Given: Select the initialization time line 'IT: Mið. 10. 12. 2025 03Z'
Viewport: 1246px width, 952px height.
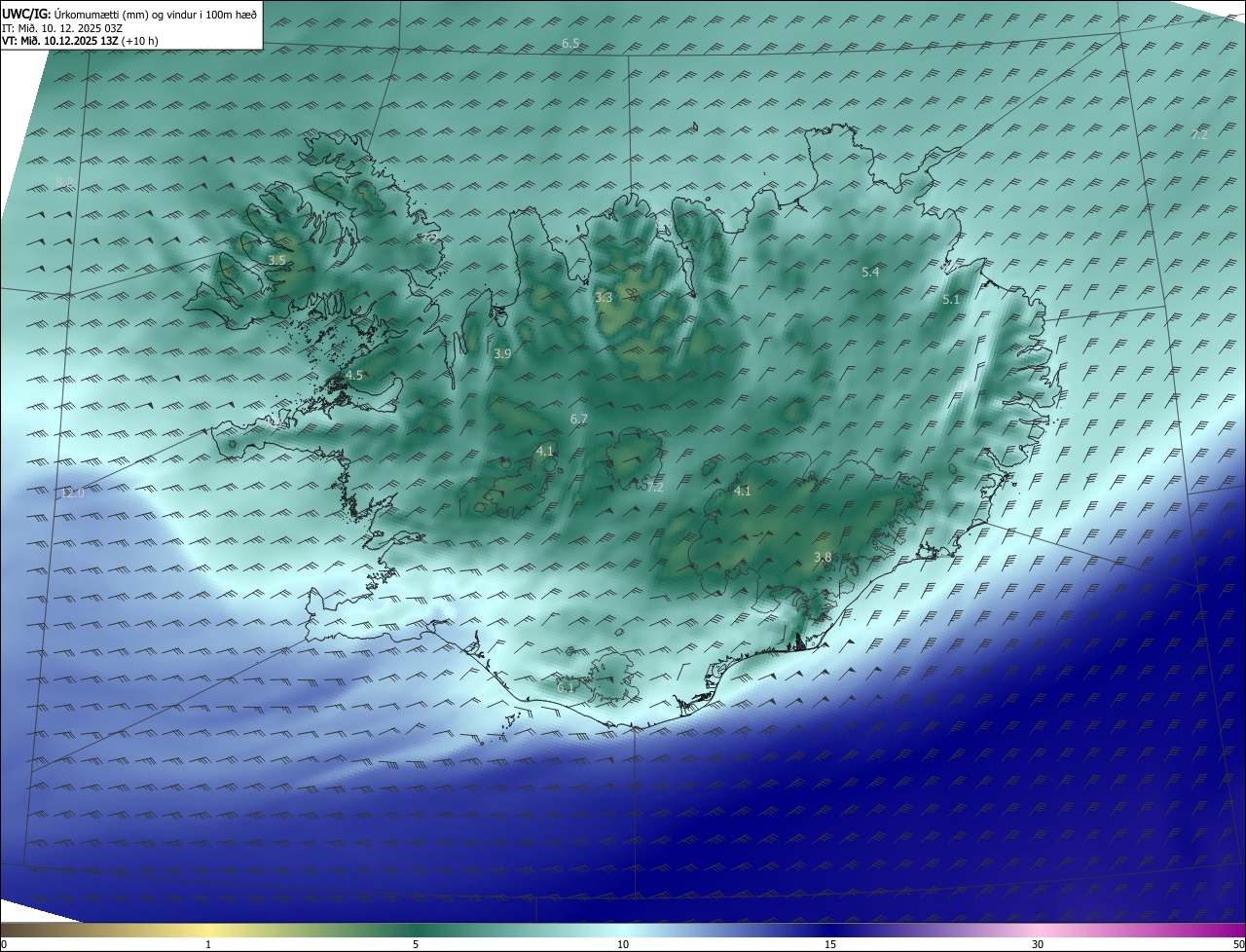Looking at the screenshot, I should point(62,28).
